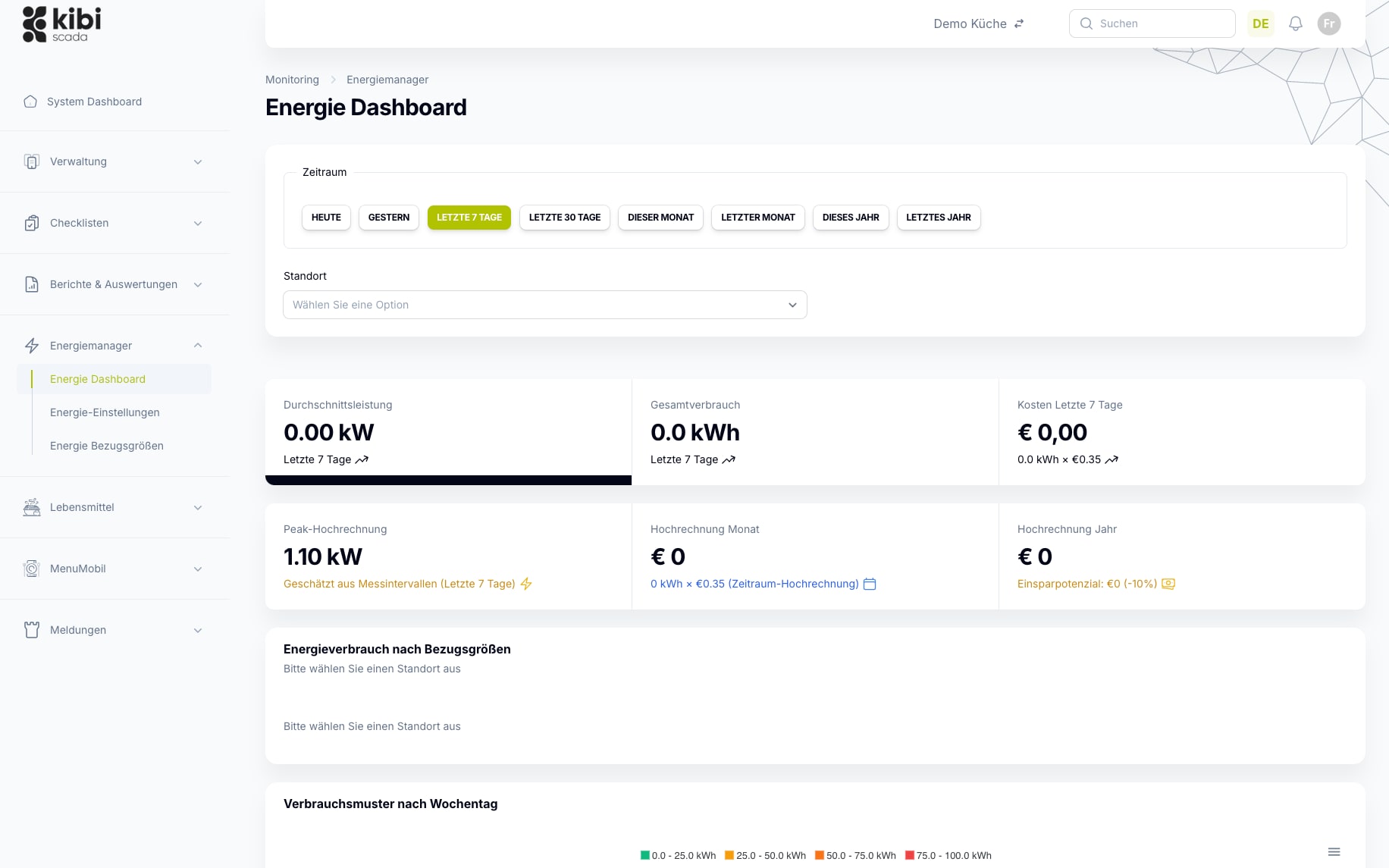Click the Peak-Hochrechnung card
This screenshot has width=1389, height=868.
(x=448, y=556)
